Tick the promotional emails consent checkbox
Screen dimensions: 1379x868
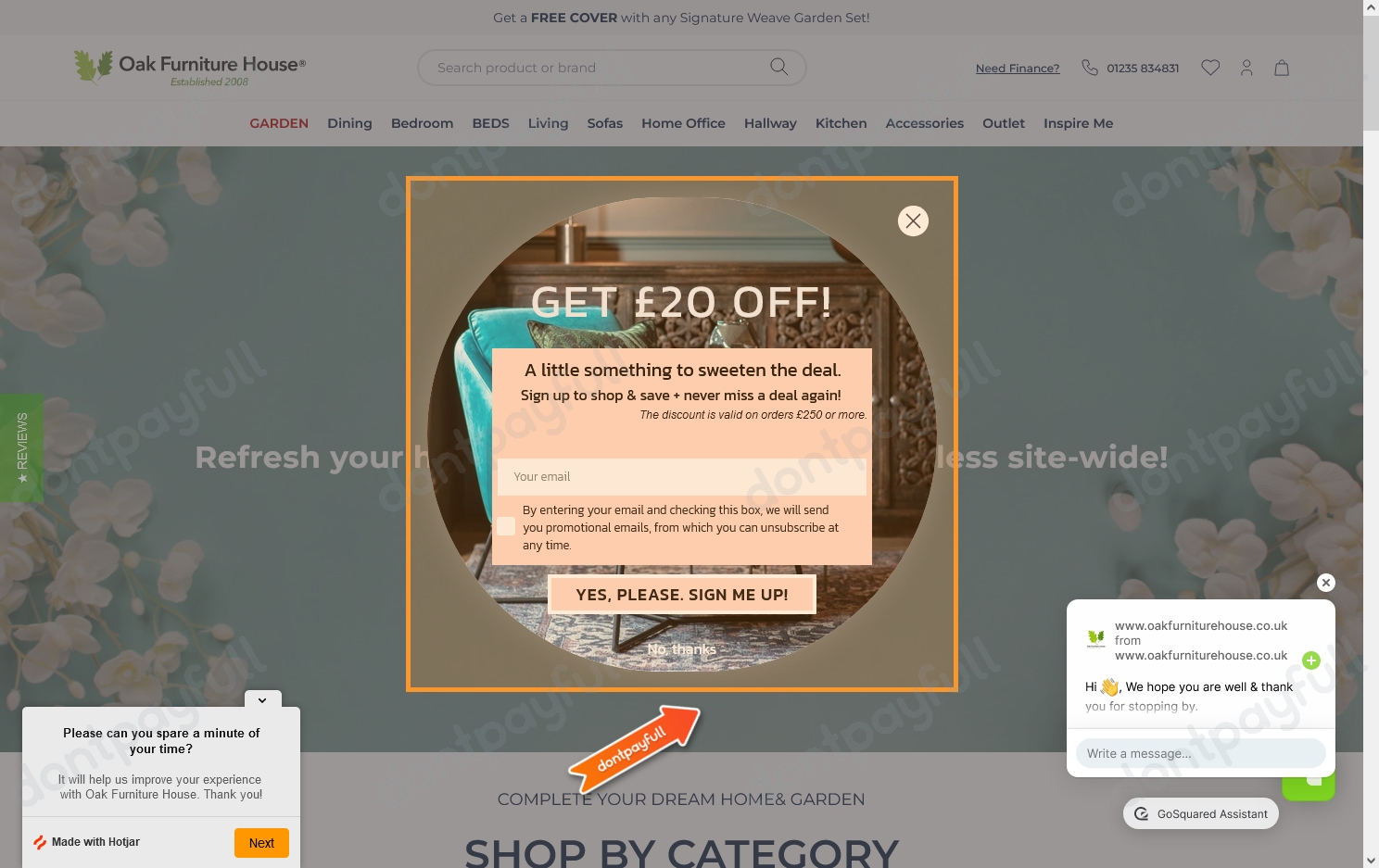pos(506,526)
